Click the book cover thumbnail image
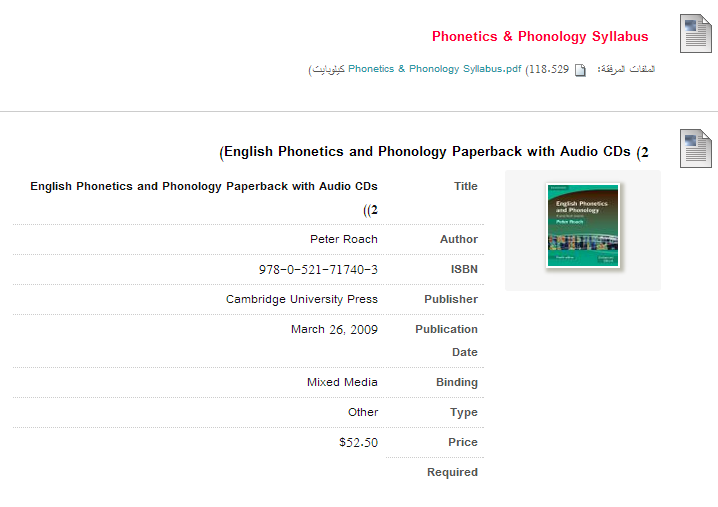Screen dimensions: 718x507 pyautogui.click(x=583, y=225)
